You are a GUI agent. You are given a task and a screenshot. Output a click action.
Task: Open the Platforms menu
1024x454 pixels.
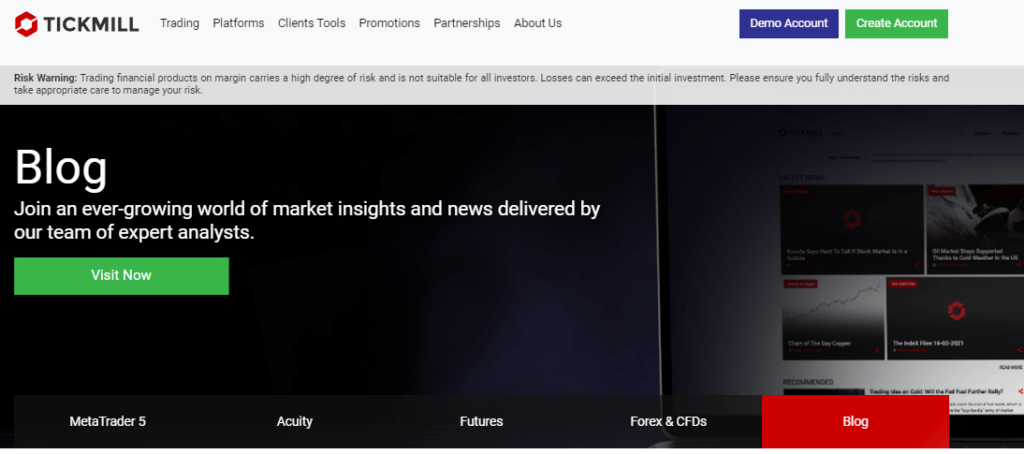click(238, 23)
